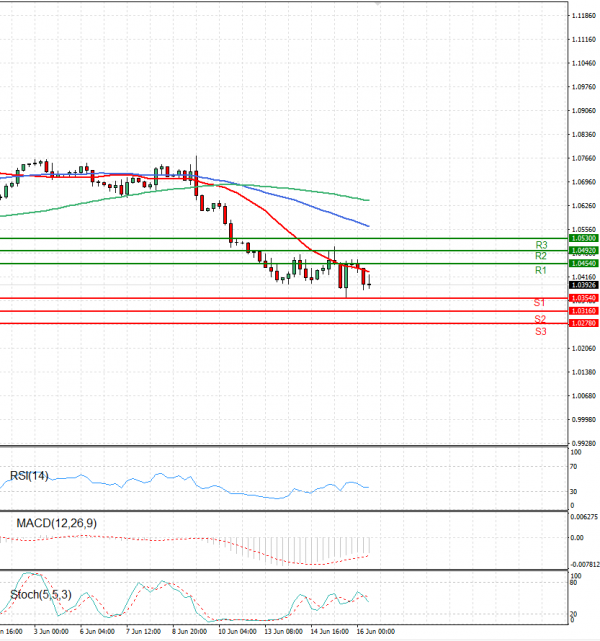Click the 7 Jun 12:00 time label
600x641 pixels.
[143, 632]
